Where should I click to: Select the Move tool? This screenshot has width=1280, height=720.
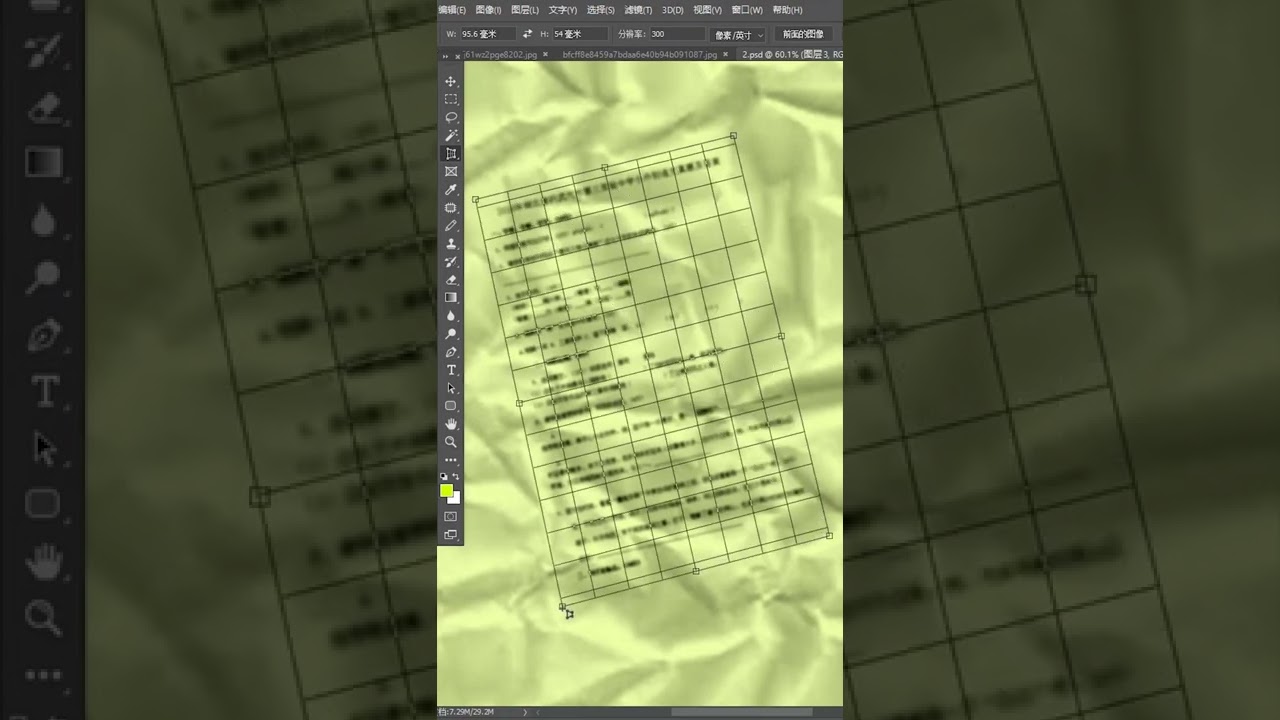pyautogui.click(x=451, y=81)
